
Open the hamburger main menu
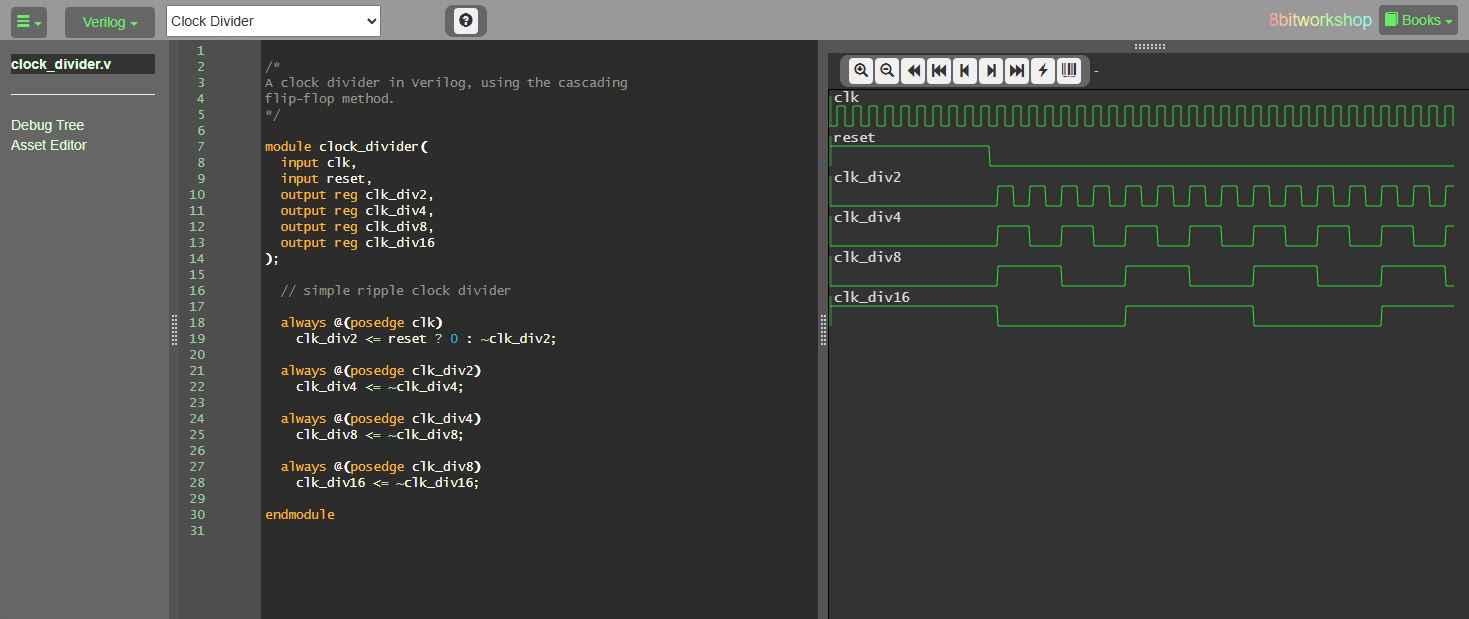[30, 21]
